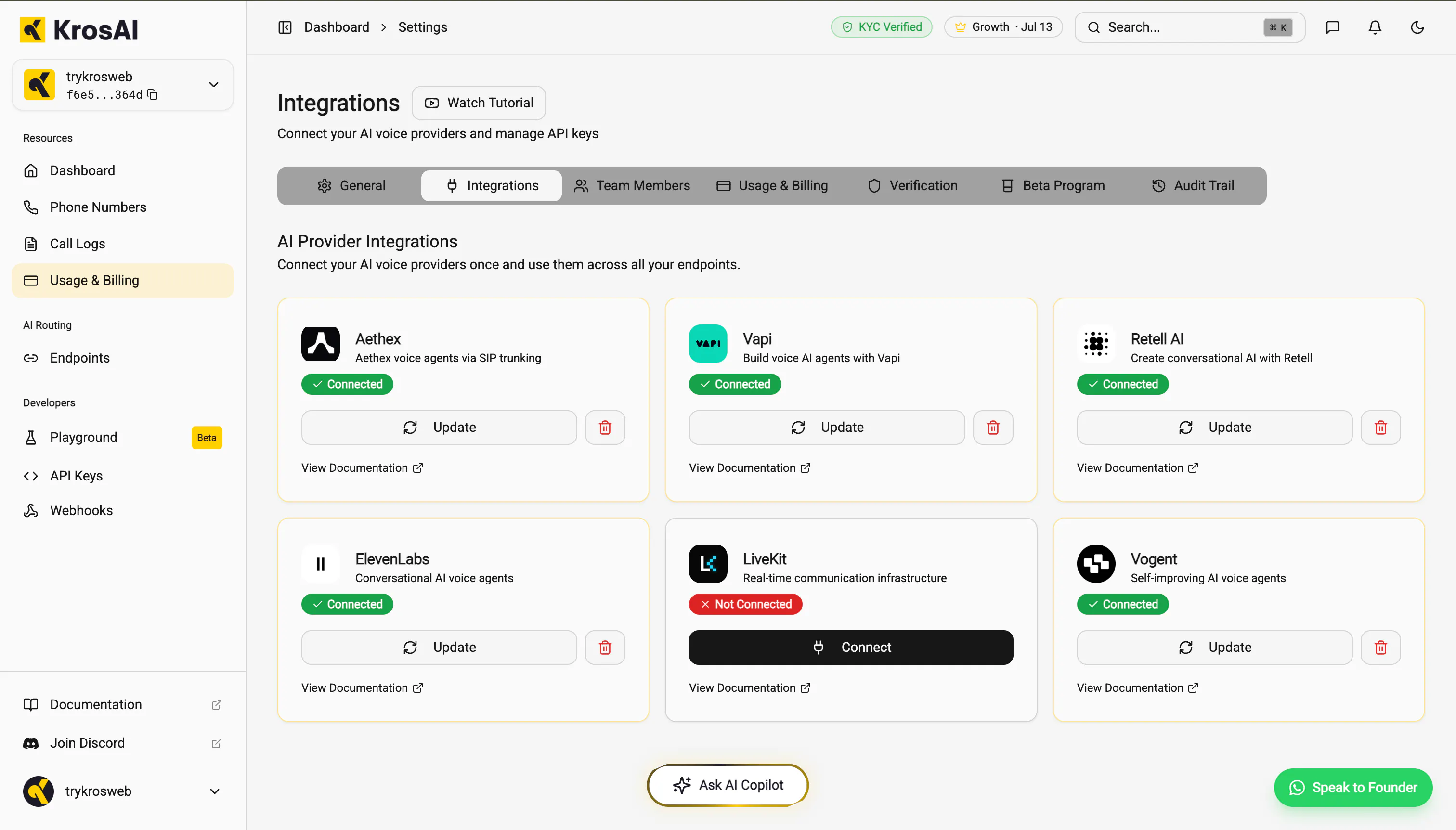Click the Aethex provider logo
The image size is (1456, 830).
coord(320,344)
